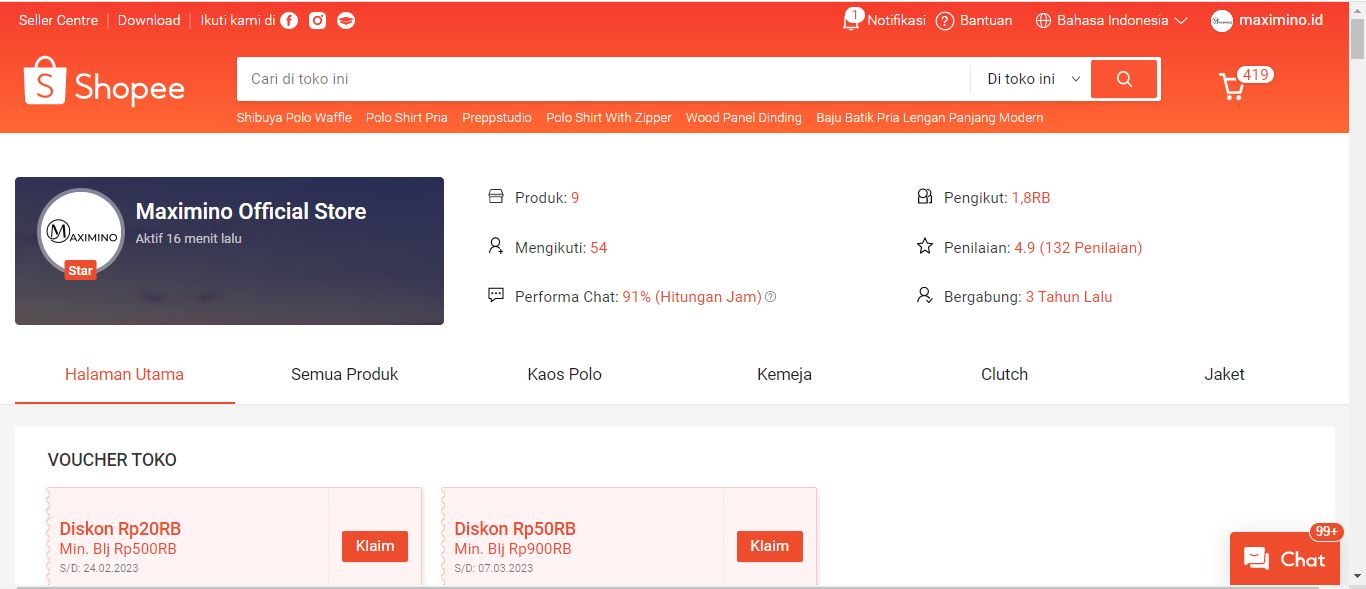Claim the Diskon Rp50RB voucher
Viewport: 1366px width, 589px height.
(x=770, y=546)
